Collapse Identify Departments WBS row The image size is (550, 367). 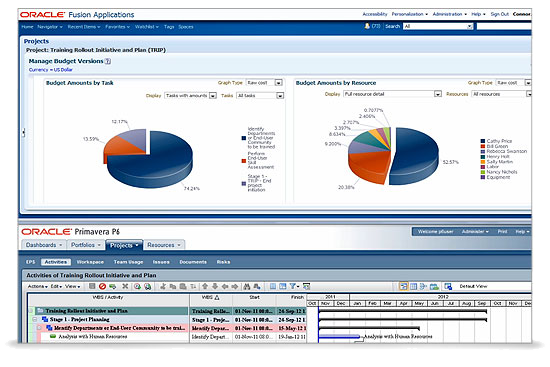(x=39, y=328)
